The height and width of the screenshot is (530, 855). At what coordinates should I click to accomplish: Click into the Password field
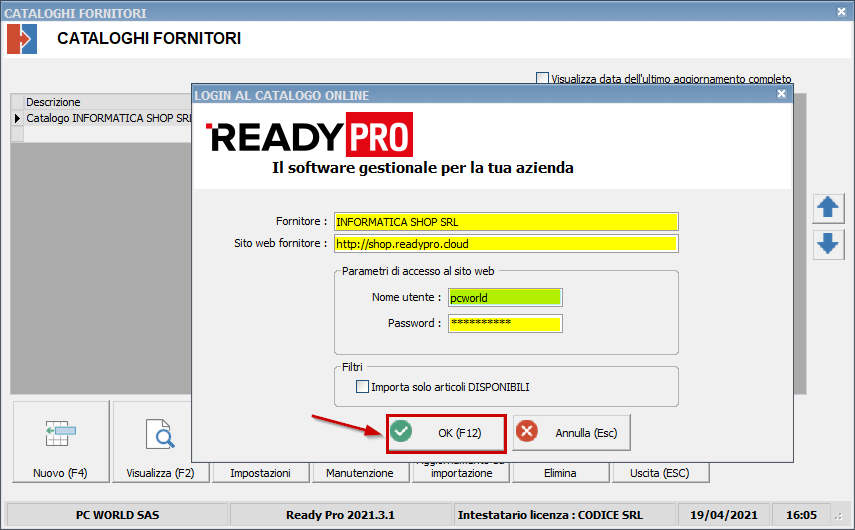pos(505,323)
